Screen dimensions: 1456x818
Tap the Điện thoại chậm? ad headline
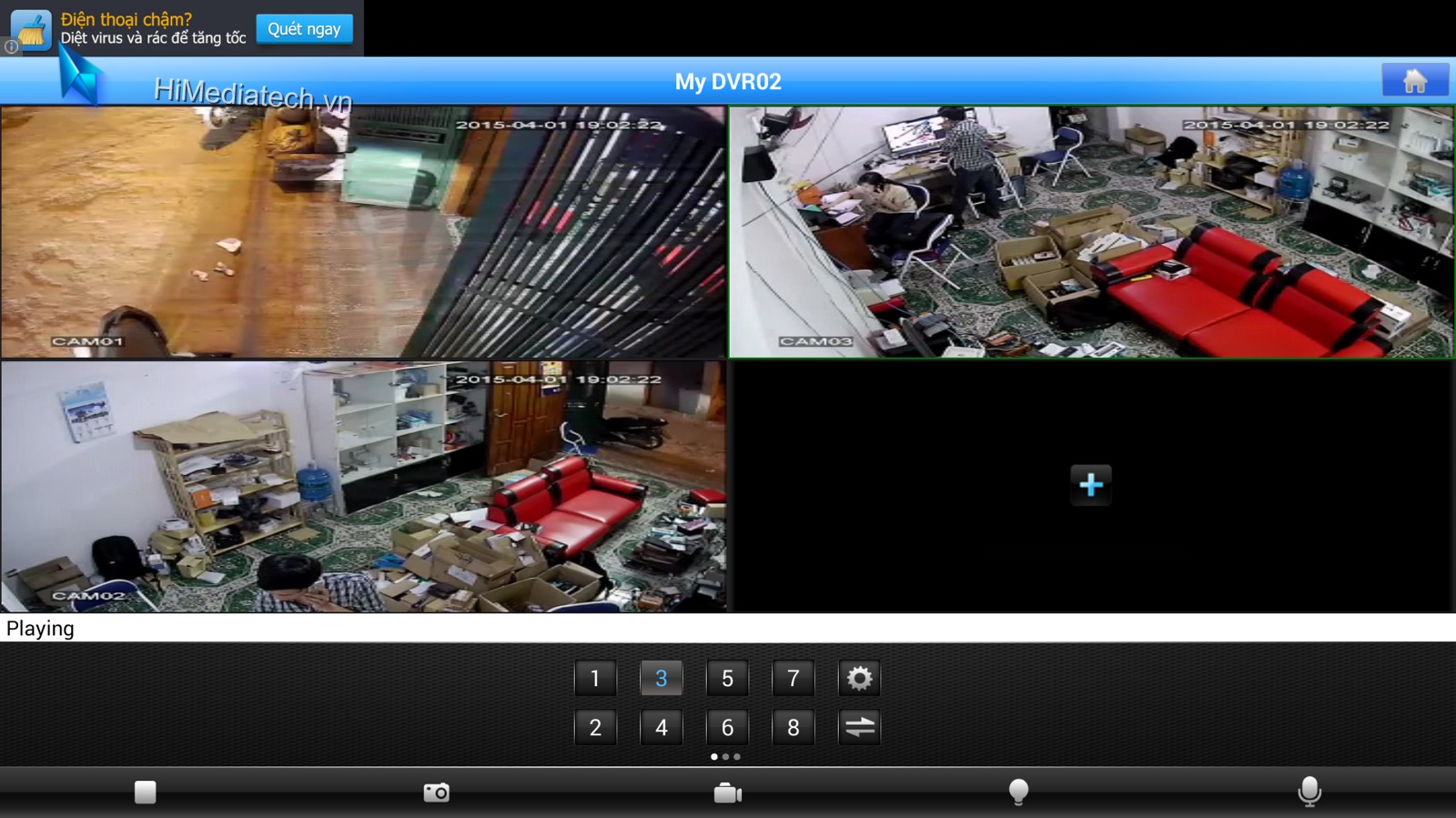(x=126, y=19)
